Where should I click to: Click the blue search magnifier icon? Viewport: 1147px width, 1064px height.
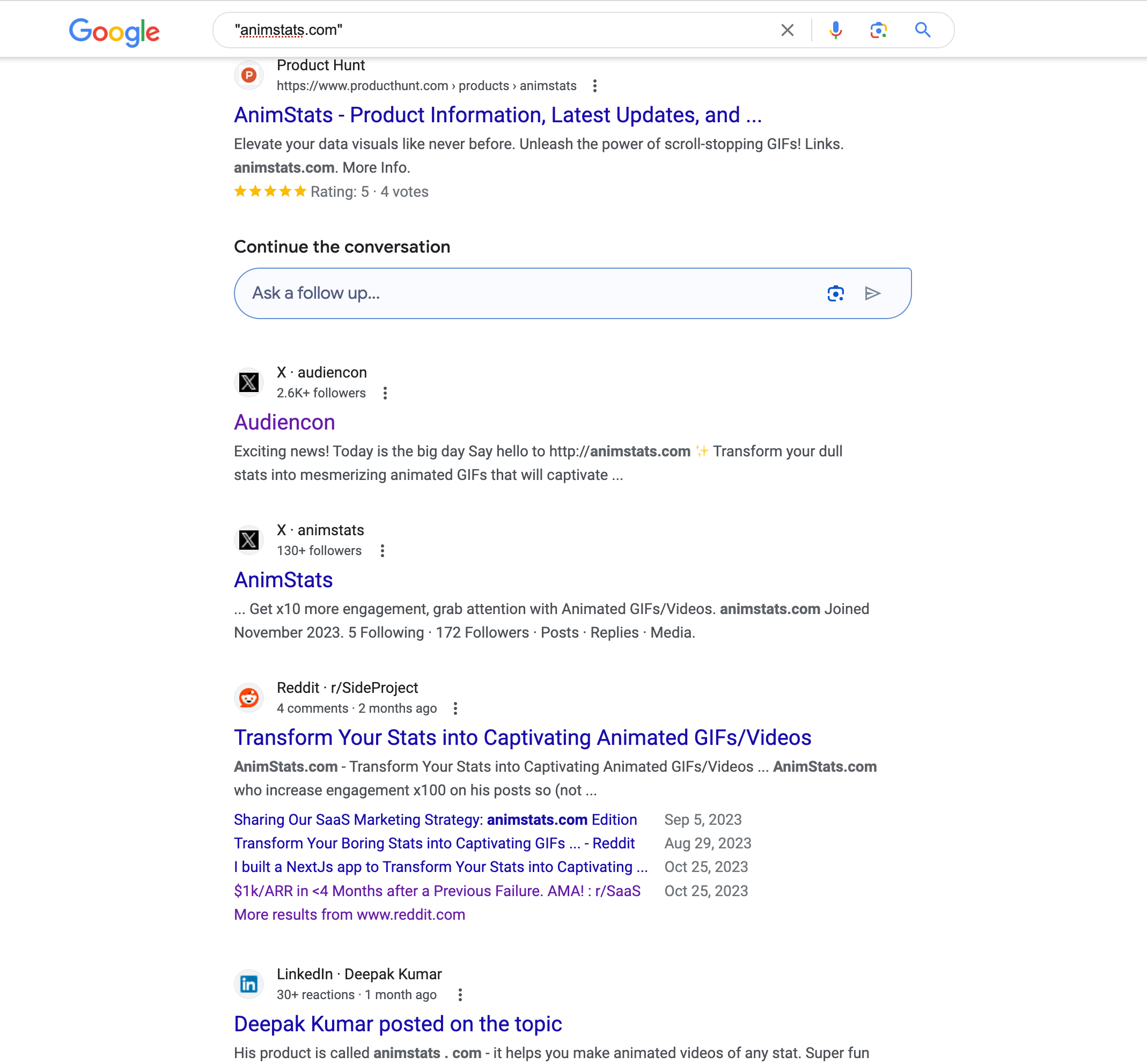tap(922, 30)
